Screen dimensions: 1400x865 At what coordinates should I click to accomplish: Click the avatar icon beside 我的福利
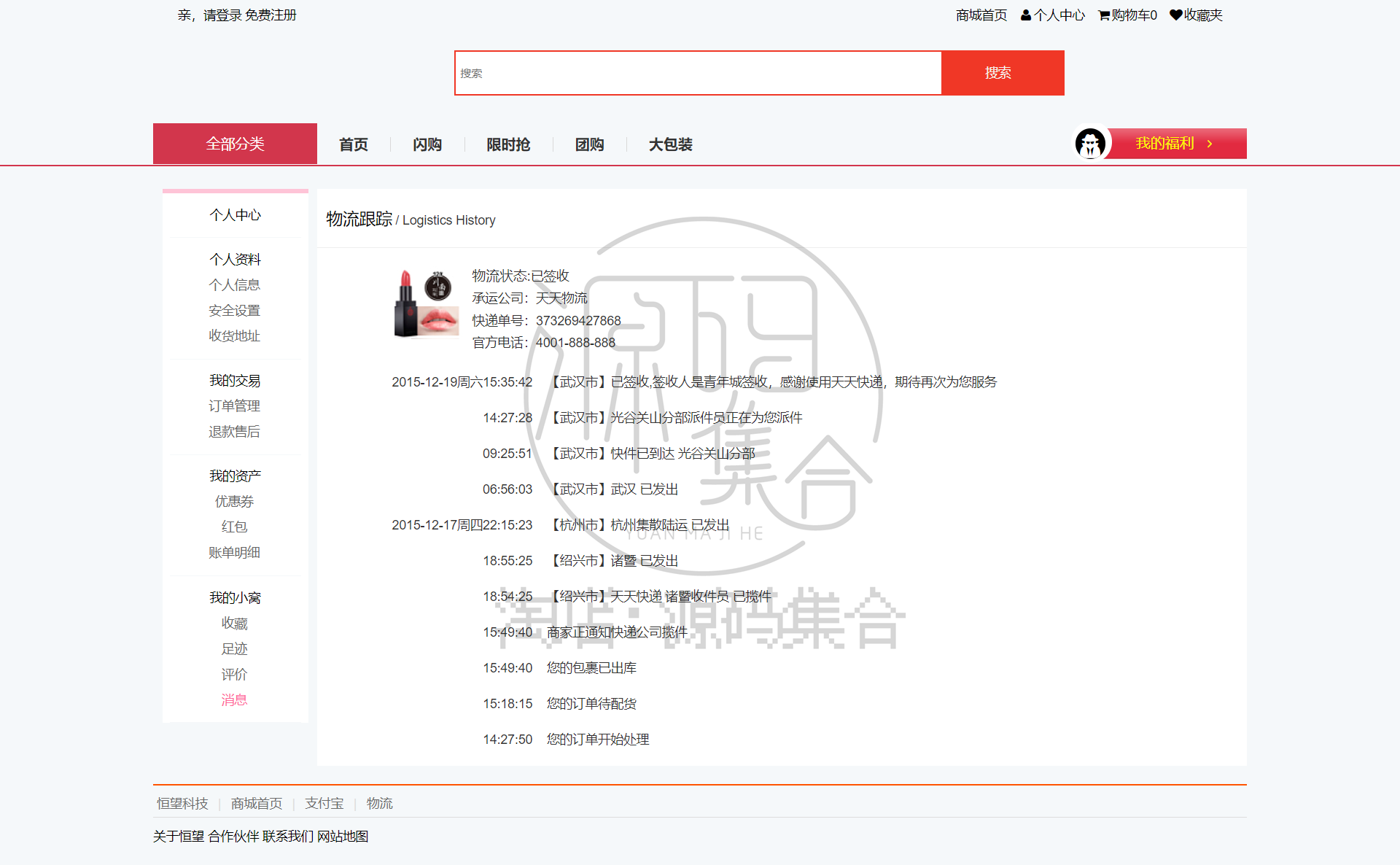click(x=1090, y=143)
